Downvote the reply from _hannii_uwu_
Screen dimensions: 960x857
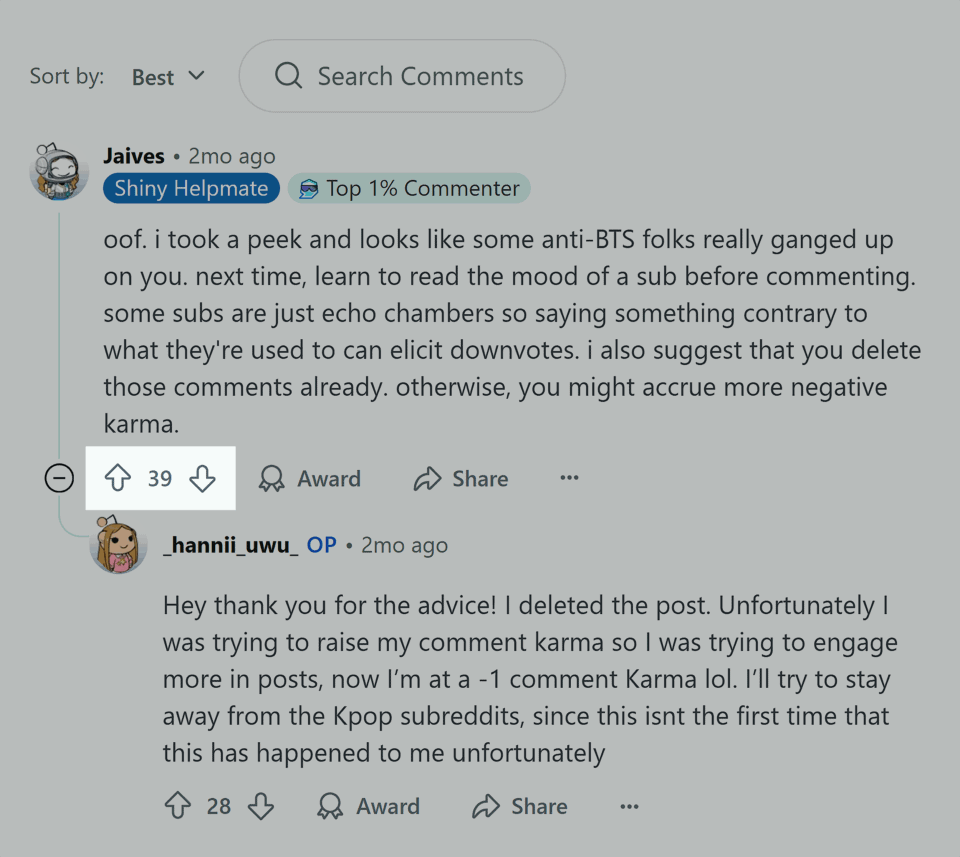click(261, 806)
